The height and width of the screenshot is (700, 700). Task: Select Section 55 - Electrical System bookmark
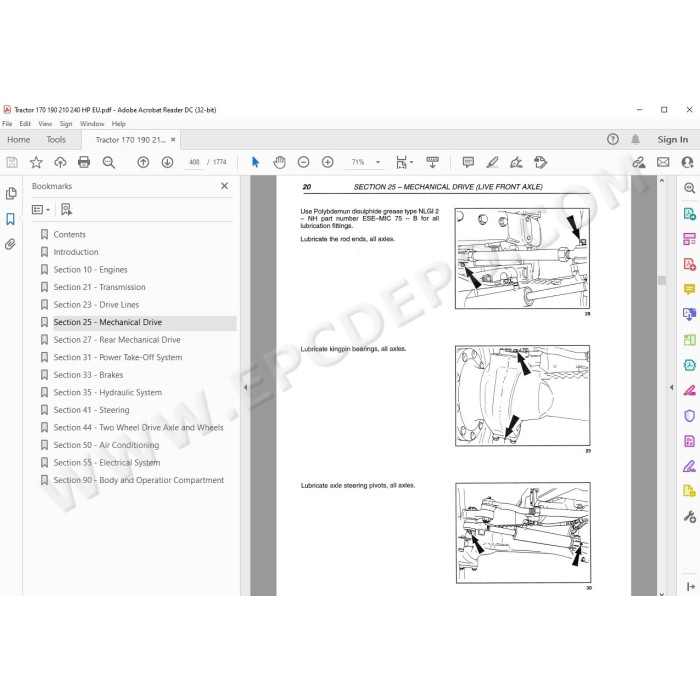107,462
